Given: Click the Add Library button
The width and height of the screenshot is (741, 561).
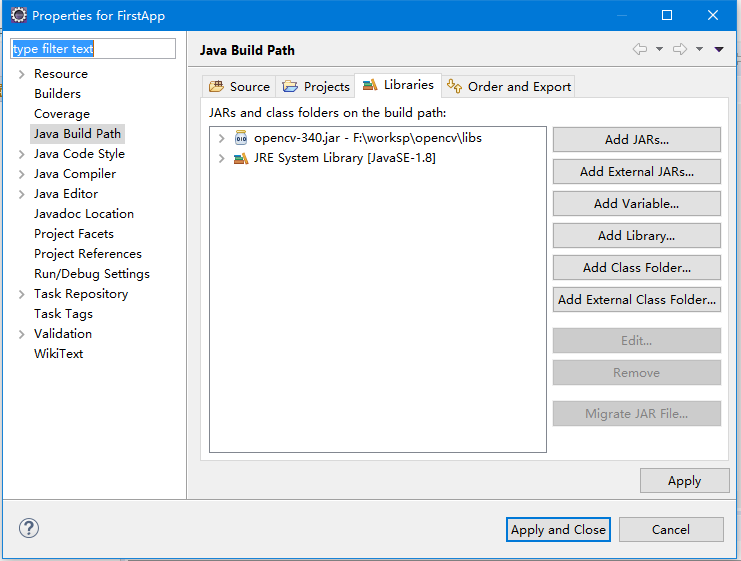Looking at the screenshot, I should 636,236.
